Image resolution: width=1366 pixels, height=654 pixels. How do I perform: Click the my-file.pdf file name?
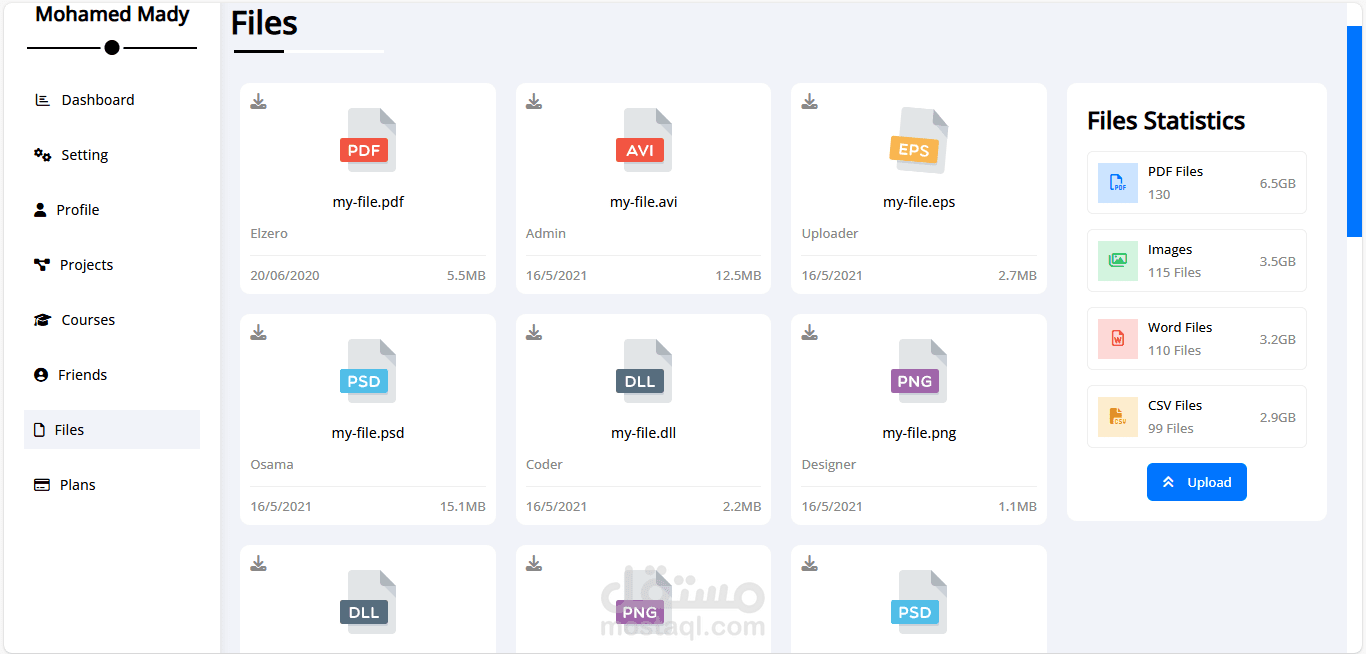368,202
